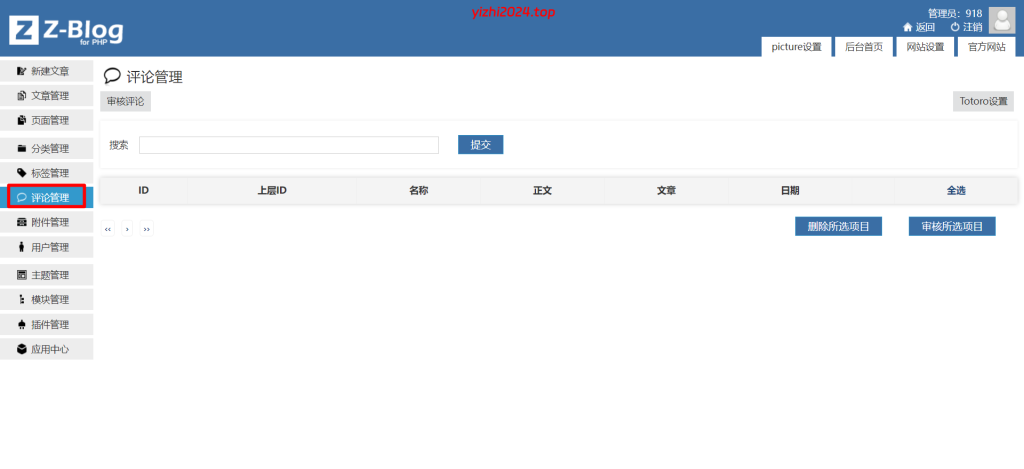Screen dimensions: 1024x469
Task: Click the 页面管理 page icon
Action: click(x=22, y=121)
